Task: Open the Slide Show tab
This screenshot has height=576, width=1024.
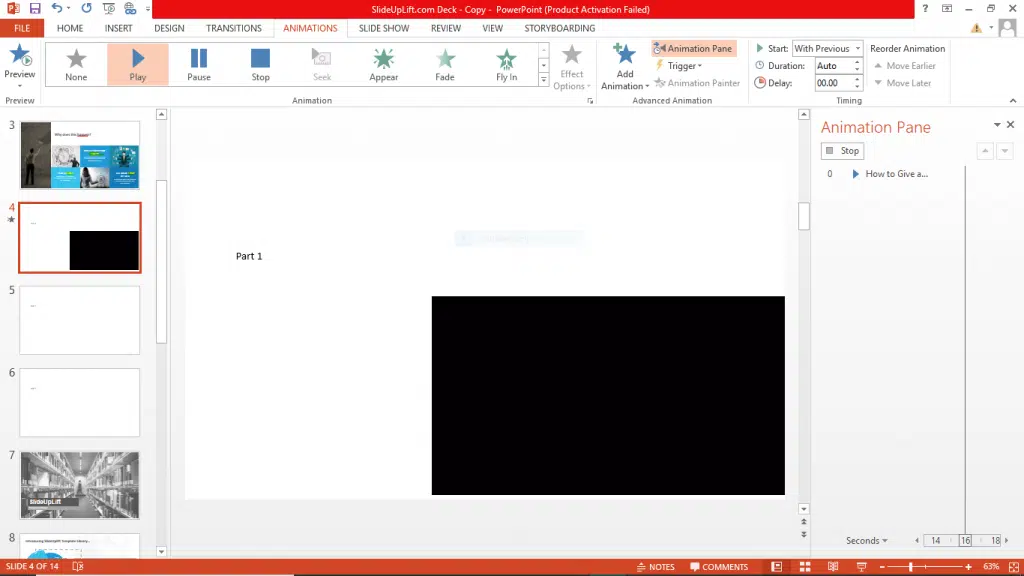Action: tap(384, 28)
